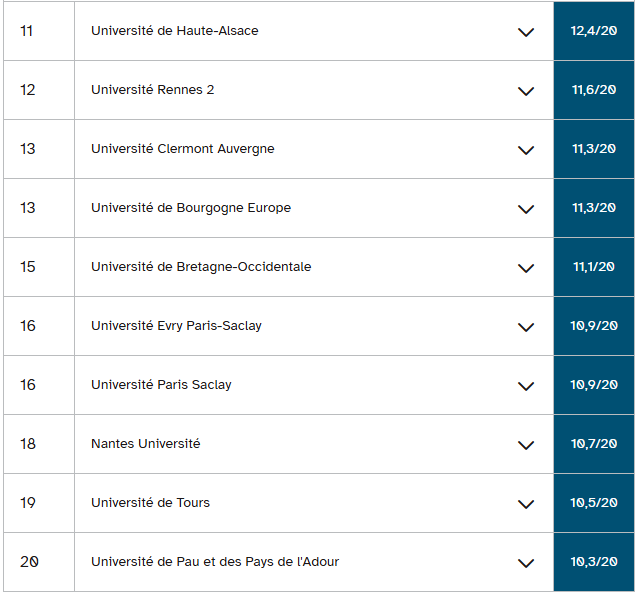Click rank number 20 cell
Viewport: 636px width, 594px height.
click(x=30, y=562)
